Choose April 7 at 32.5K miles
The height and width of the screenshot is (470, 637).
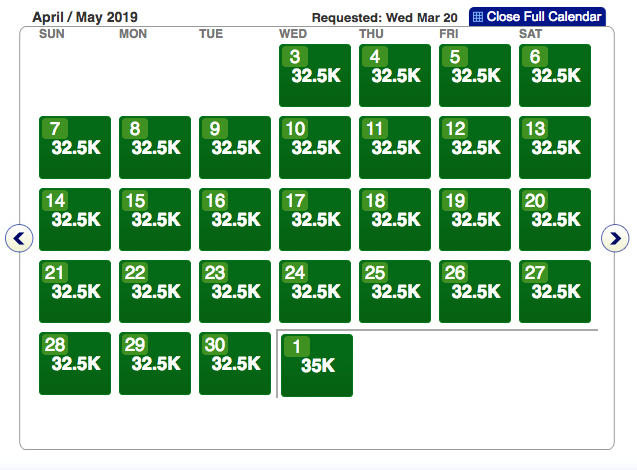(x=75, y=147)
